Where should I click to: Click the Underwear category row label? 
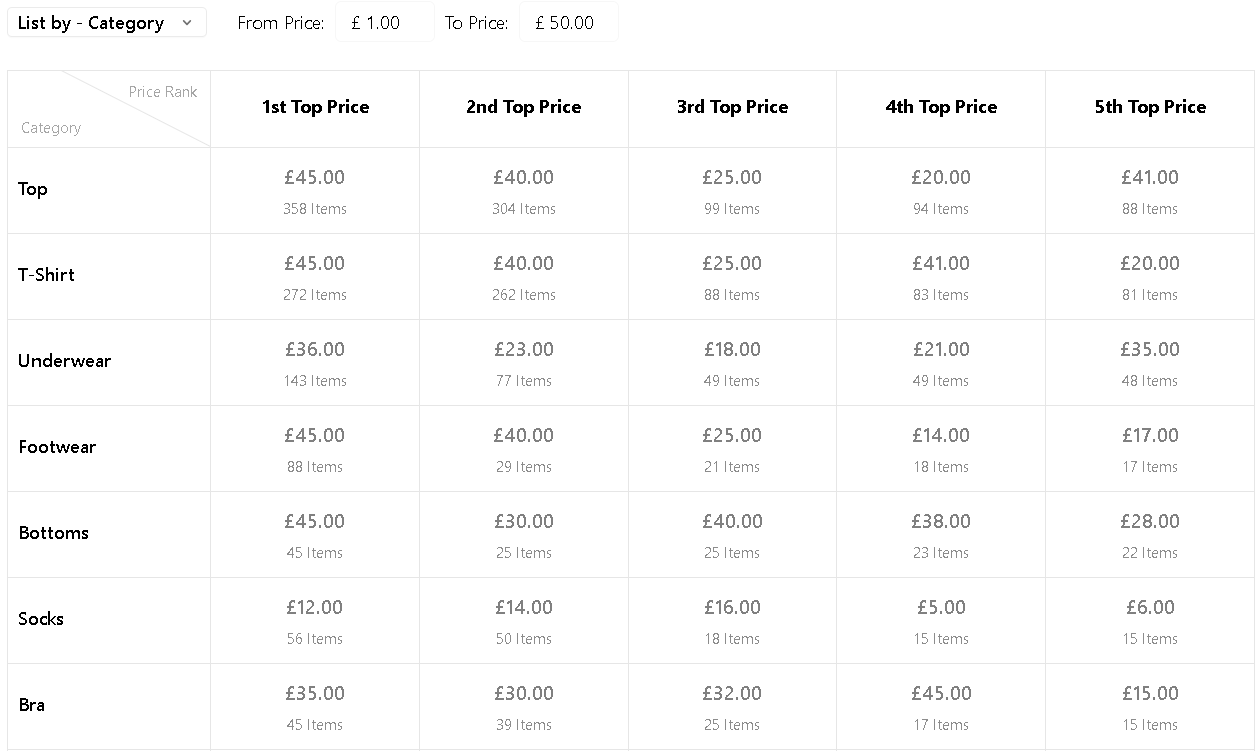pyautogui.click(x=64, y=361)
